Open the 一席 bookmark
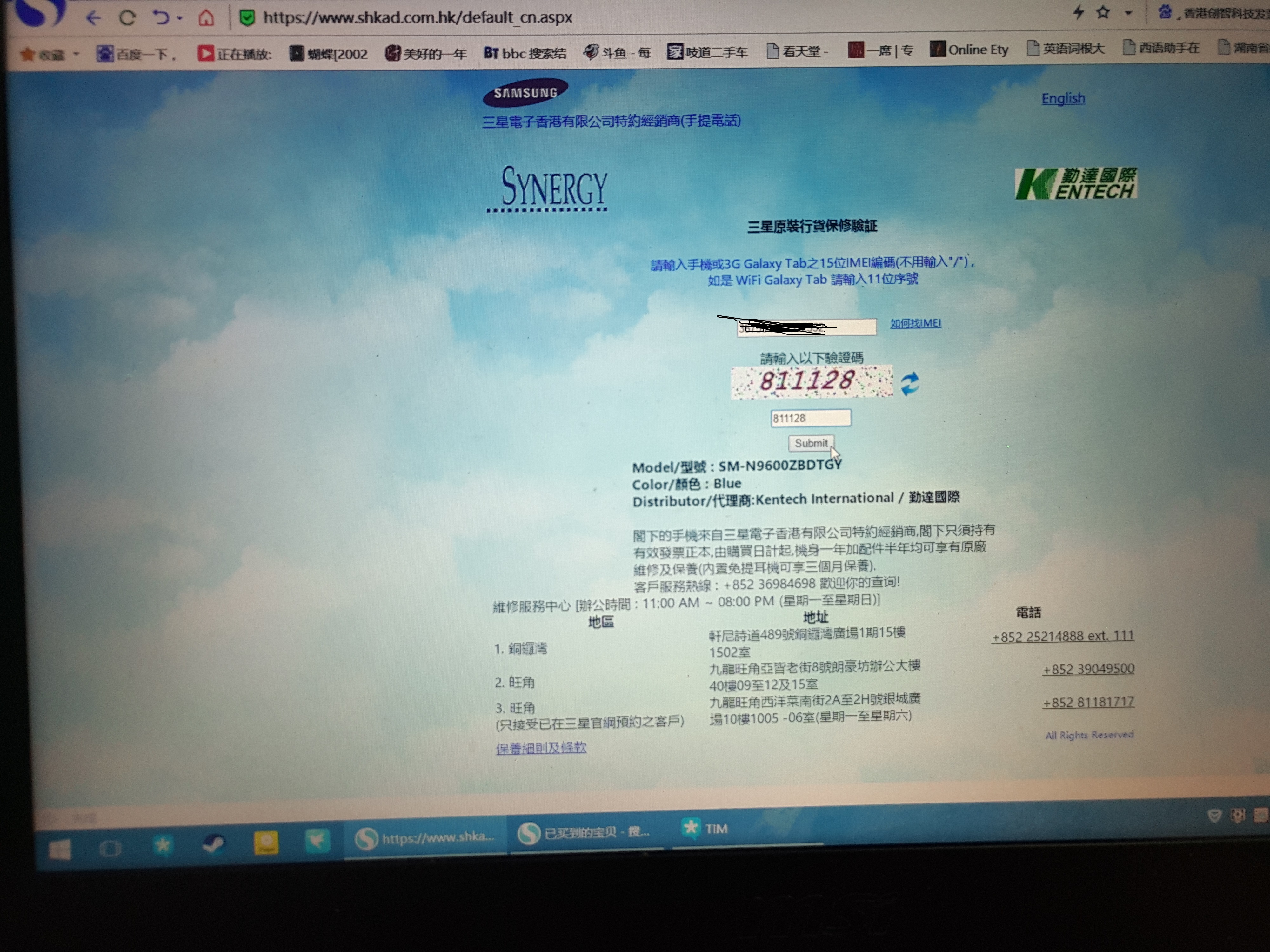Viewport: 1270px width, 952px height. point(881,50)
